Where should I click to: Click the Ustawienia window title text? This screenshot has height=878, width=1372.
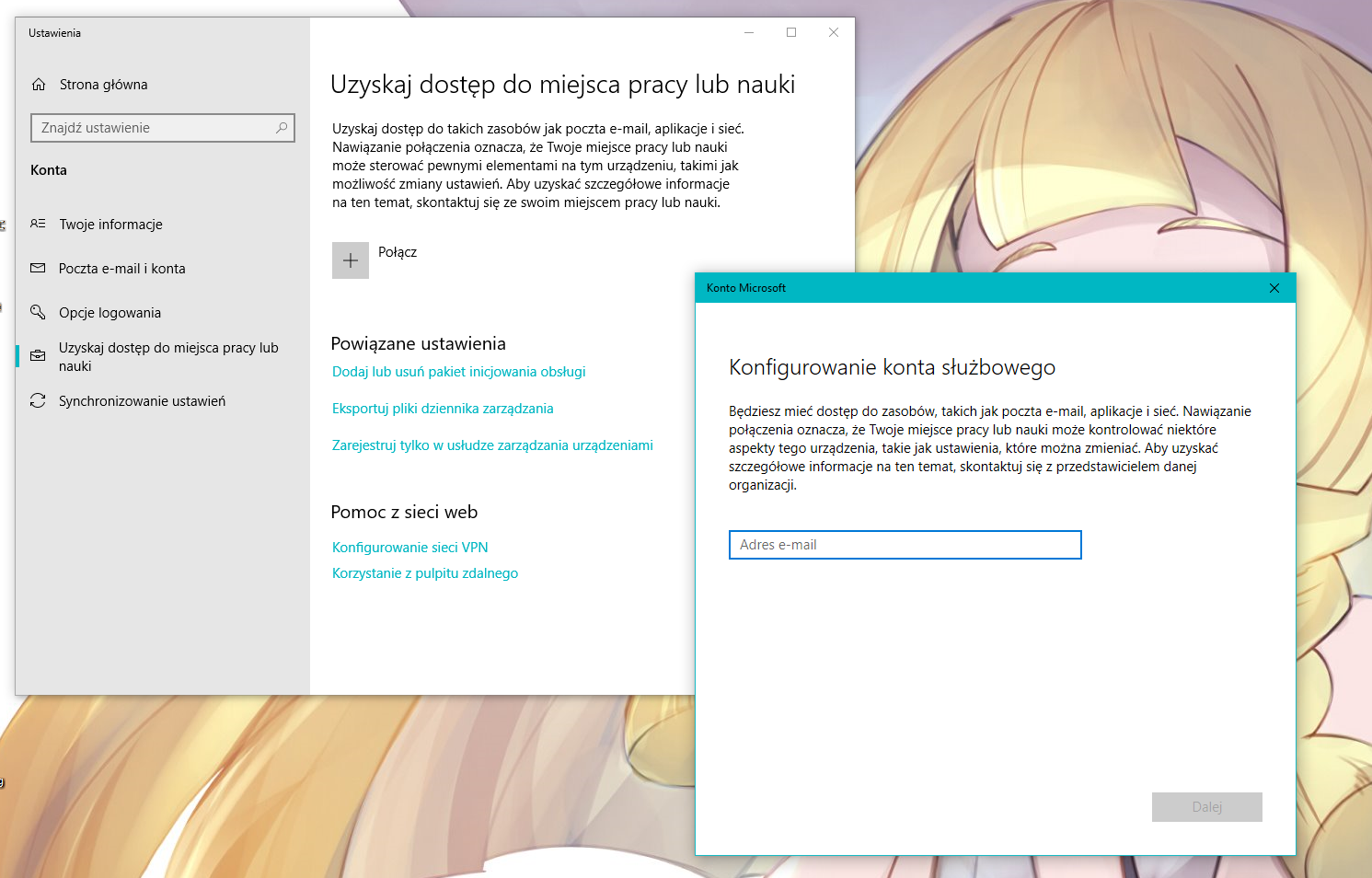click(x=54, y=33)
